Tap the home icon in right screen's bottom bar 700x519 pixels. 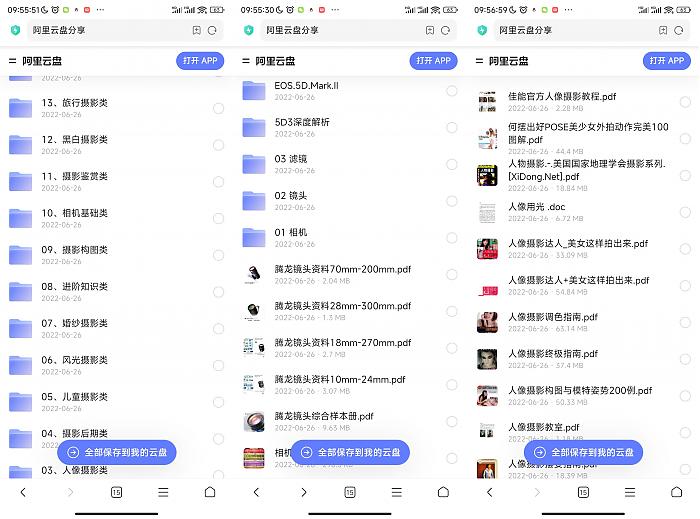coord(676,492)
